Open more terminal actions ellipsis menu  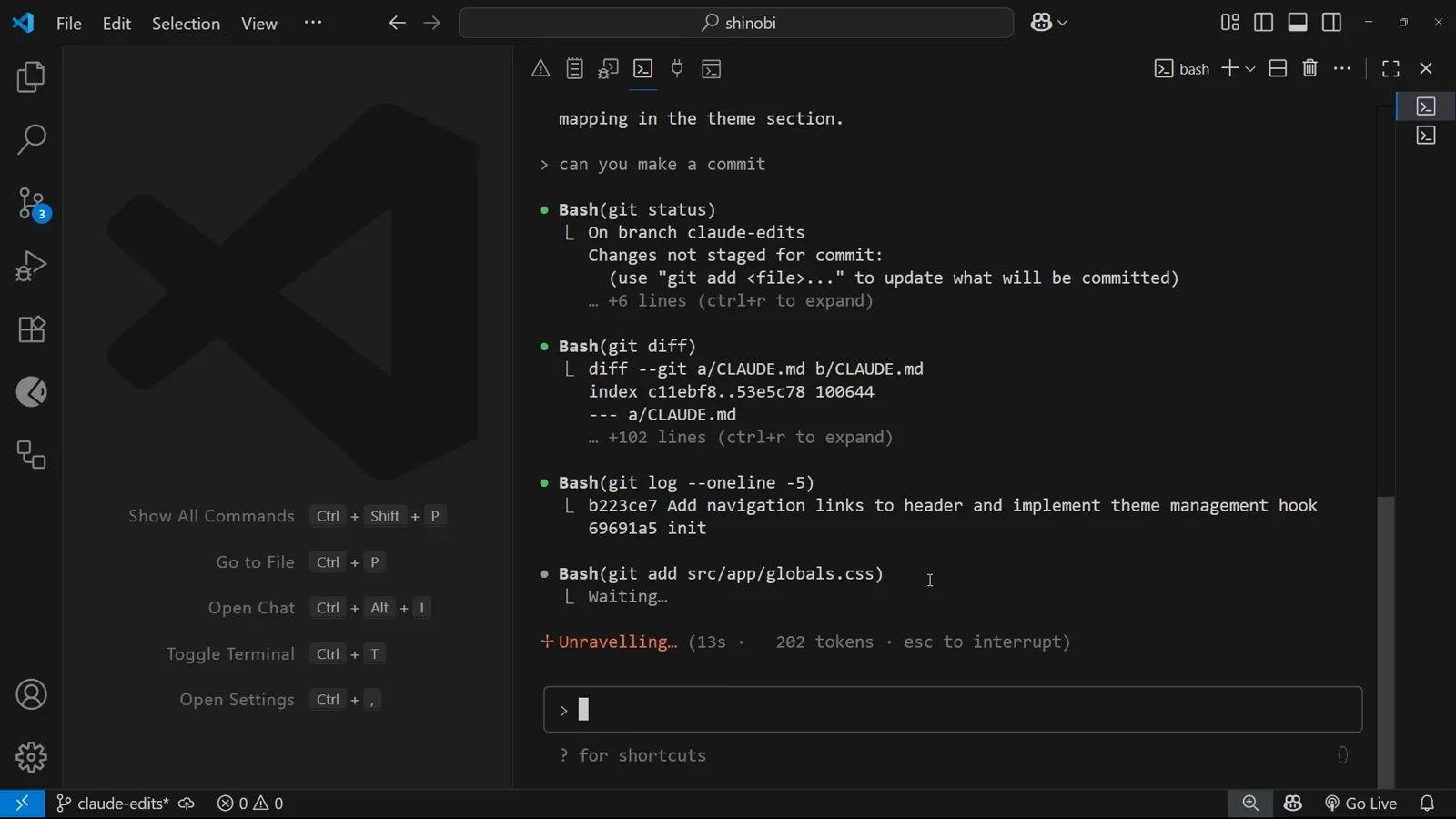click(1343, 68)
